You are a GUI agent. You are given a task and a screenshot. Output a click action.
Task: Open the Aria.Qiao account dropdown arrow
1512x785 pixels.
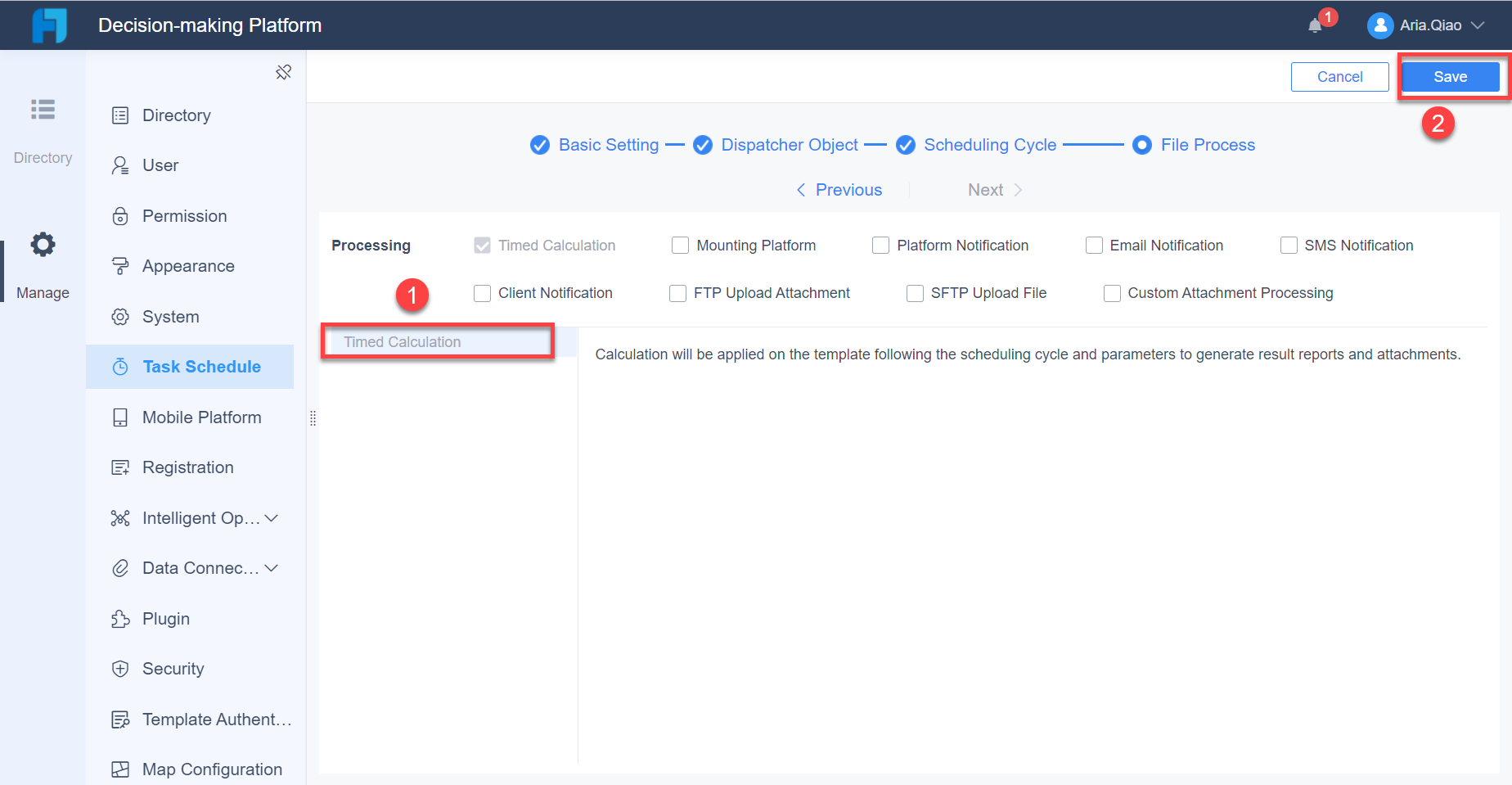1478,25
